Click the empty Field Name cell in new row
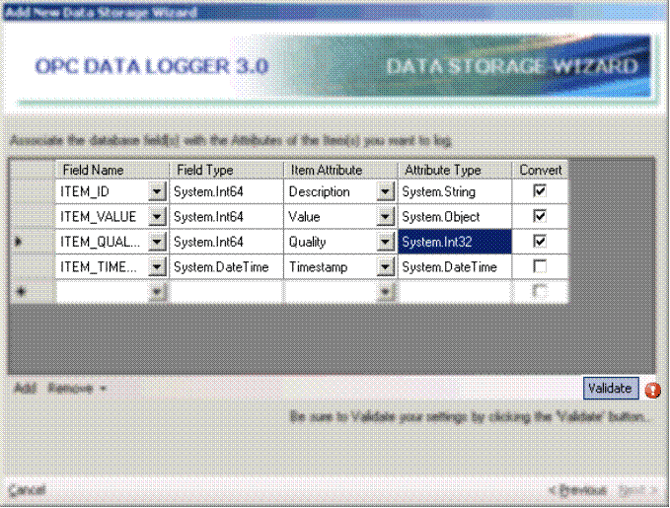670x508 pixels. 101,292
